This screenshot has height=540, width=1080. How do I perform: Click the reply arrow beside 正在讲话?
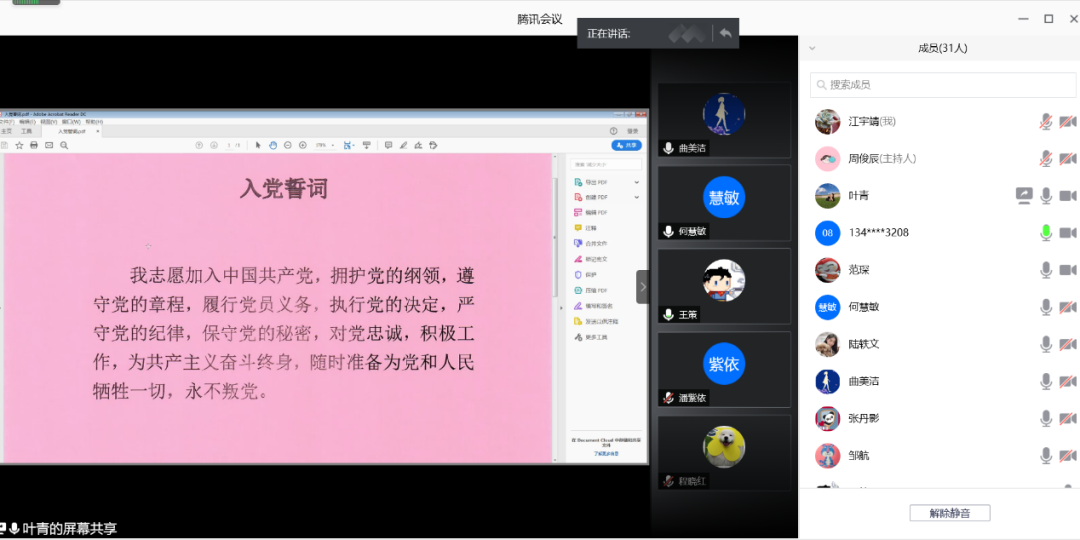(x=726, y=33)
